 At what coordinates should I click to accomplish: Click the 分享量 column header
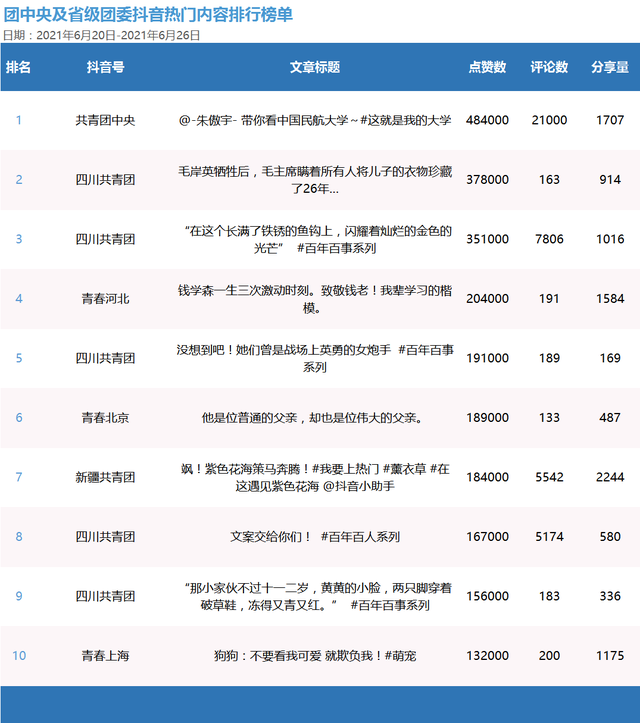[x=609, y=67]
